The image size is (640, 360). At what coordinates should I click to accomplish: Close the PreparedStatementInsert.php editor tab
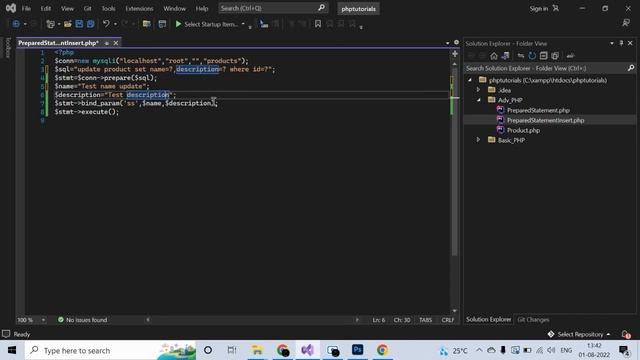tap(116, 43)
